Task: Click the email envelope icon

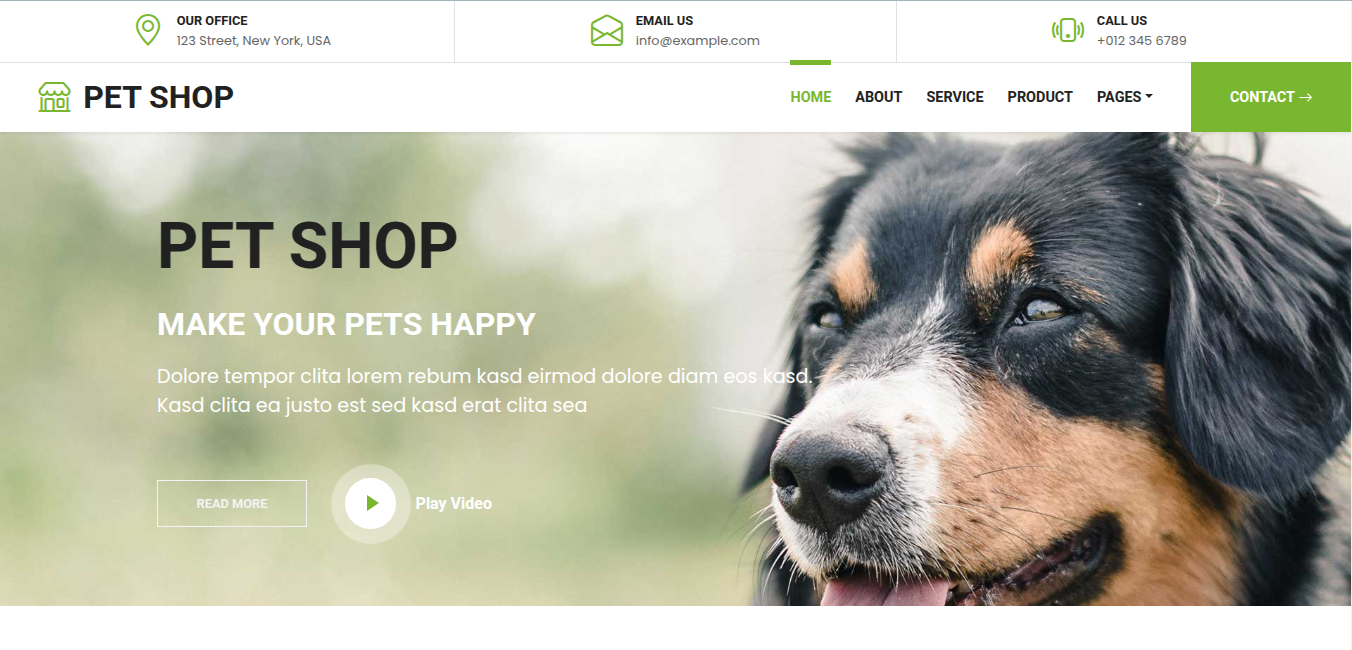Action: coord(607,30)
